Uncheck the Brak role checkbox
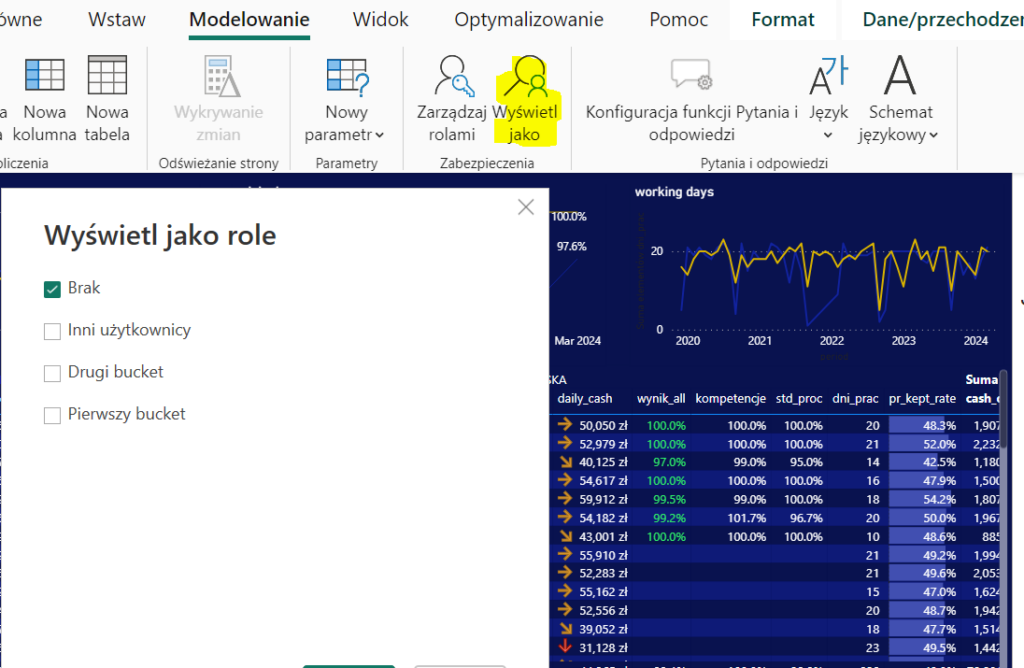 point(53,289)
